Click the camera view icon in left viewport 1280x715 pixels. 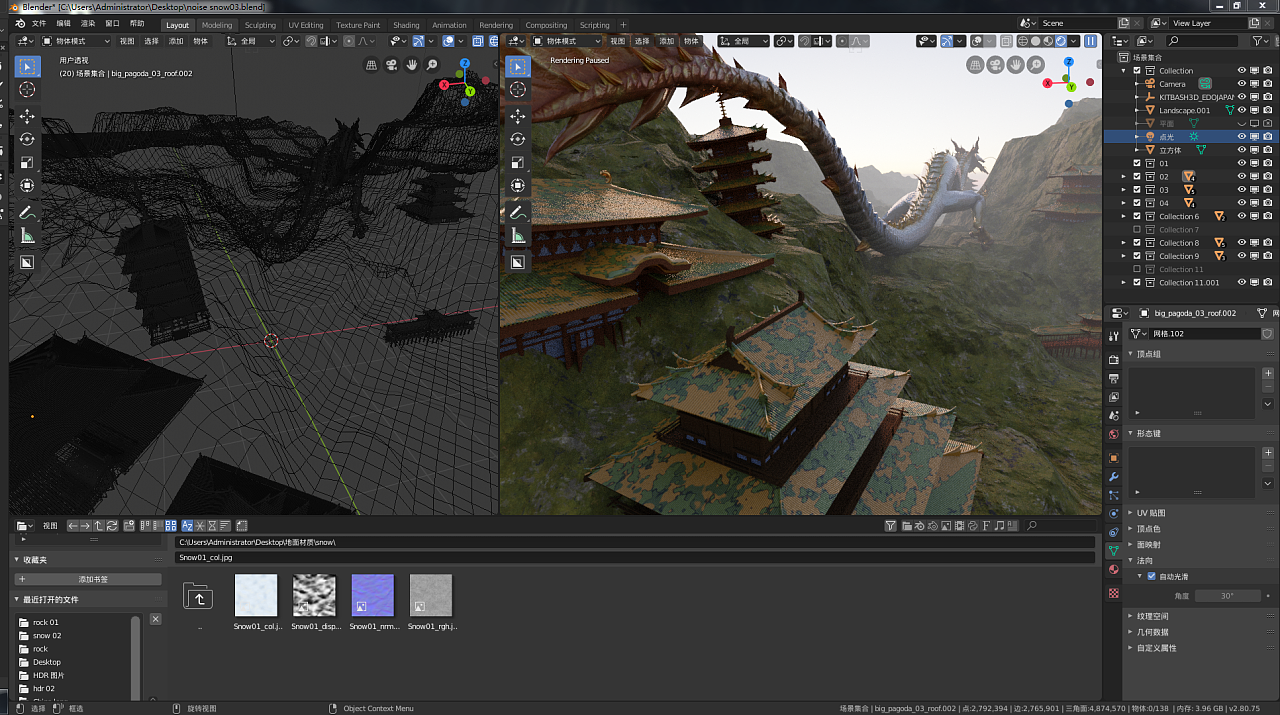[x=392, y=65]
